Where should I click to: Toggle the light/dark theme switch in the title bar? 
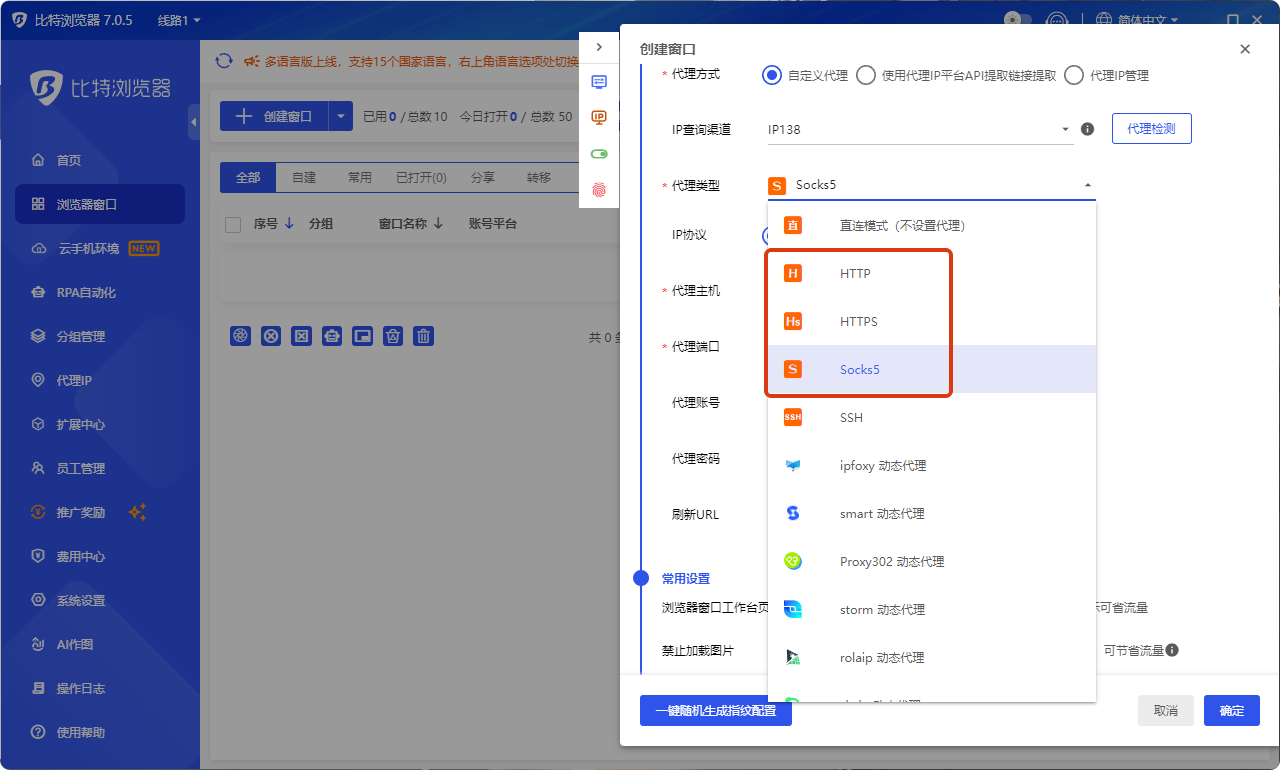pyautogui.click(x=1018, y=20)
